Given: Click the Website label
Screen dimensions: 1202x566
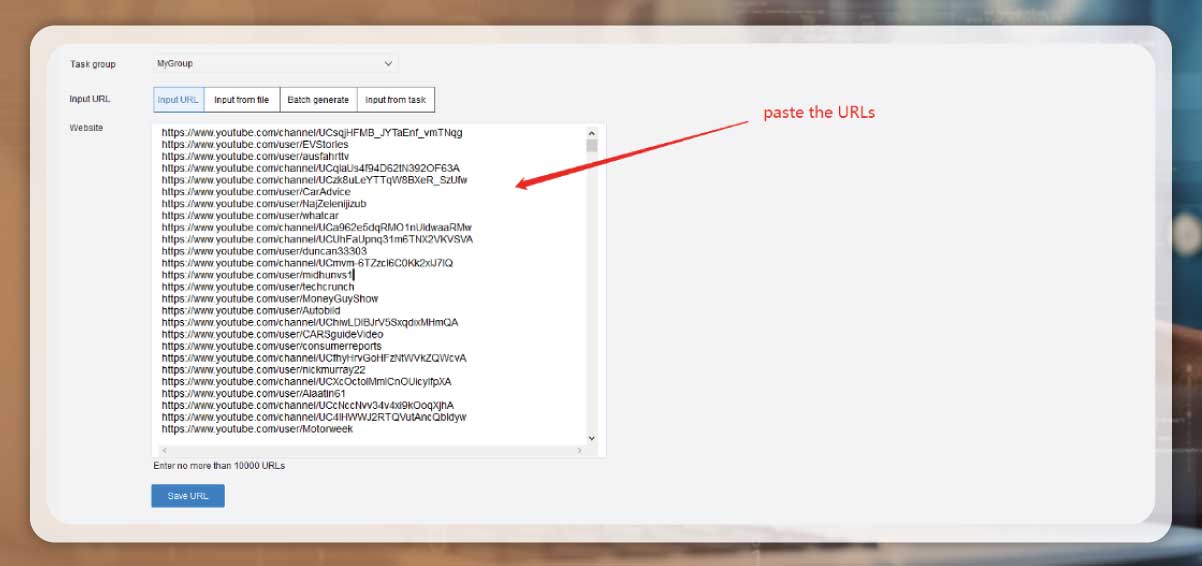Looking at the screenshot, I should [x=86, y=128].
